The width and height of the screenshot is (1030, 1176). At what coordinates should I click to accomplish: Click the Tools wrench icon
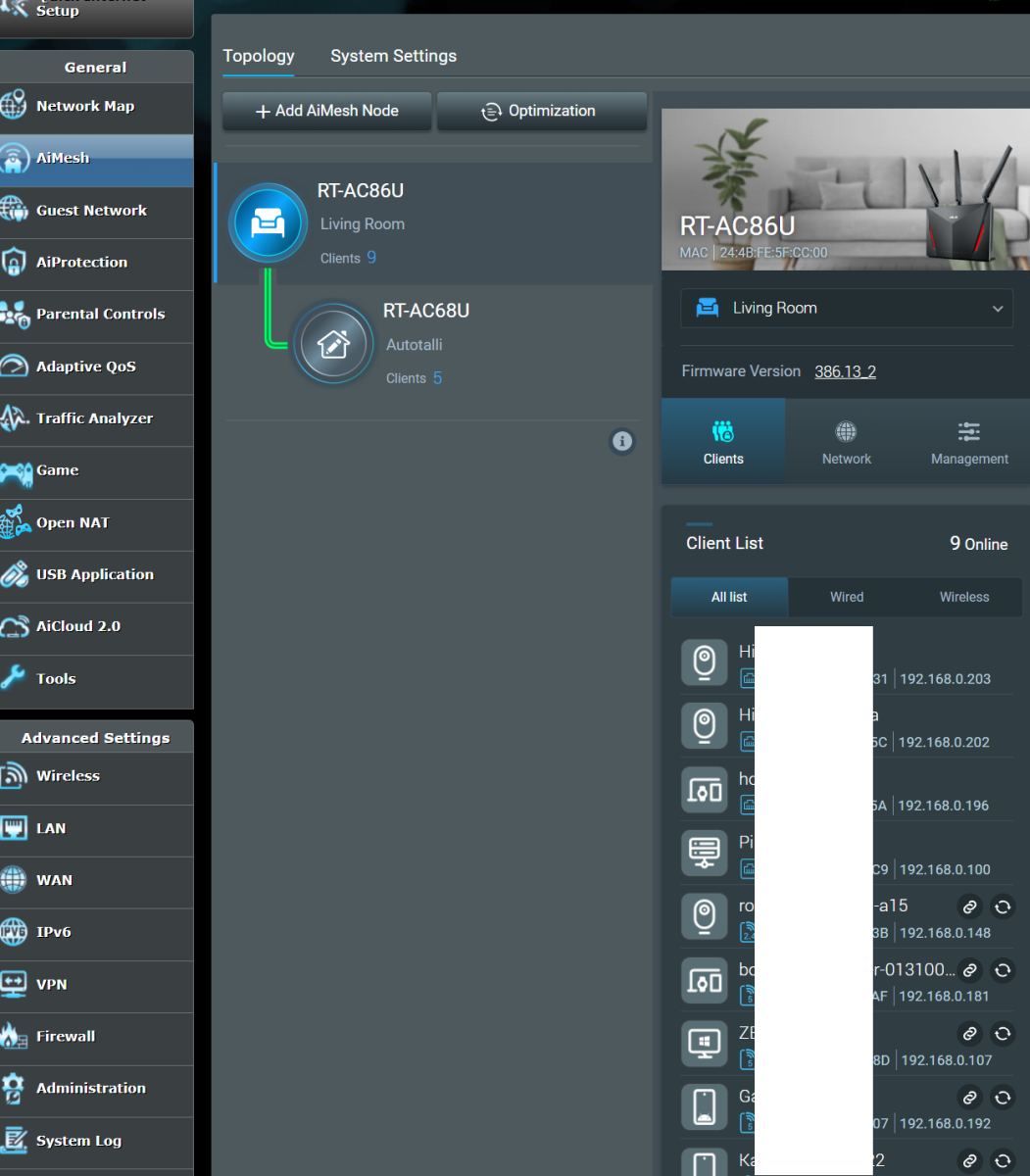pos(13,678)
